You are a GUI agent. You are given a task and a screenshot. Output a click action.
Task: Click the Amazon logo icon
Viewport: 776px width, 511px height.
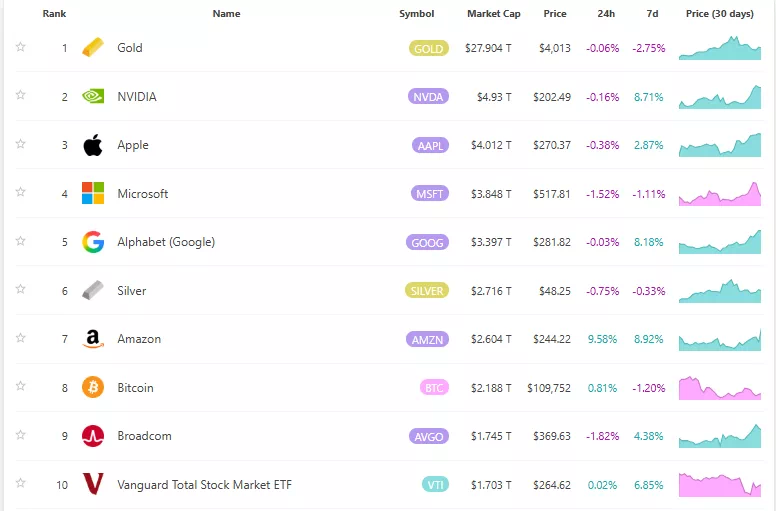pos(92,339)
